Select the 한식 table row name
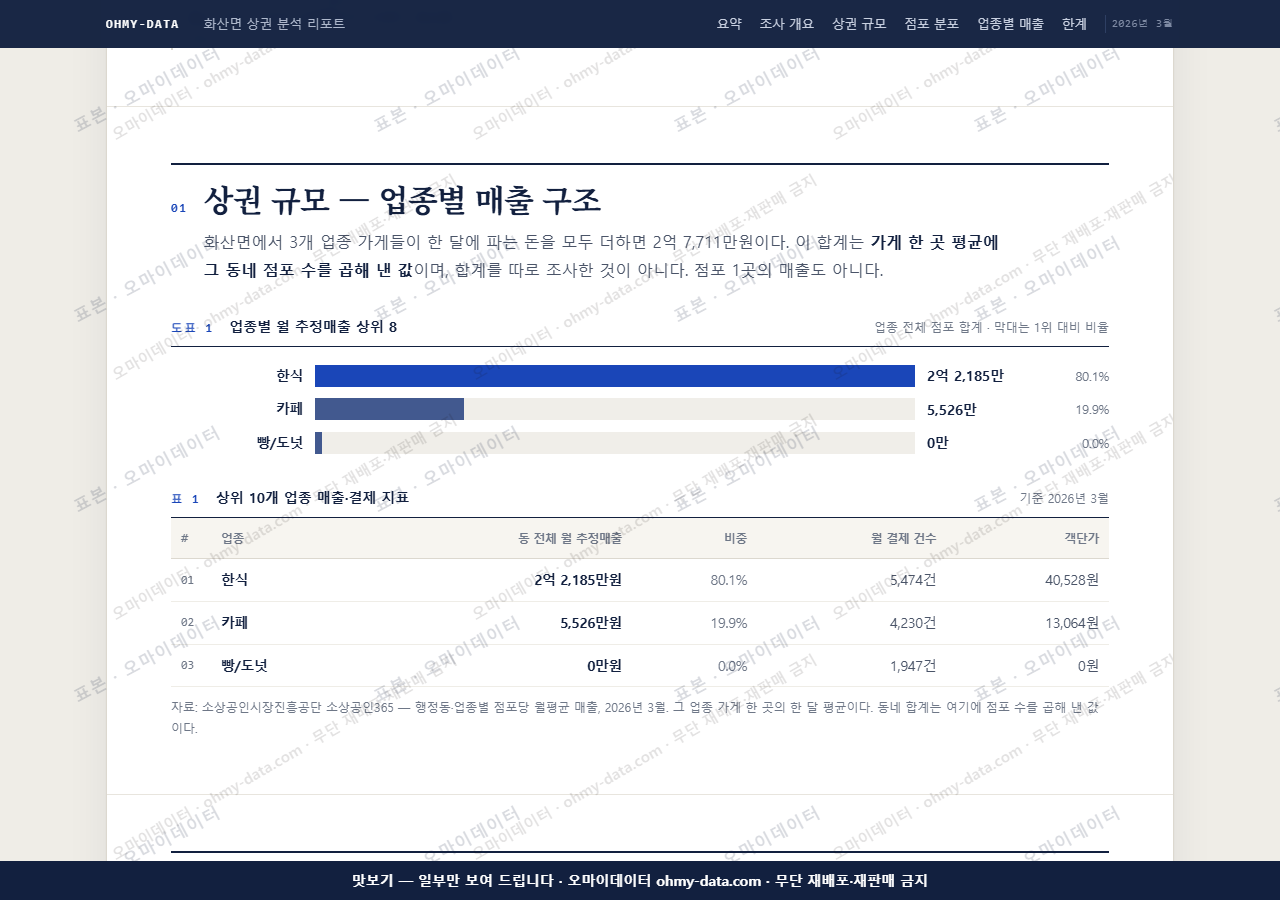This screenshot has height=900, width=1280. 234,580
